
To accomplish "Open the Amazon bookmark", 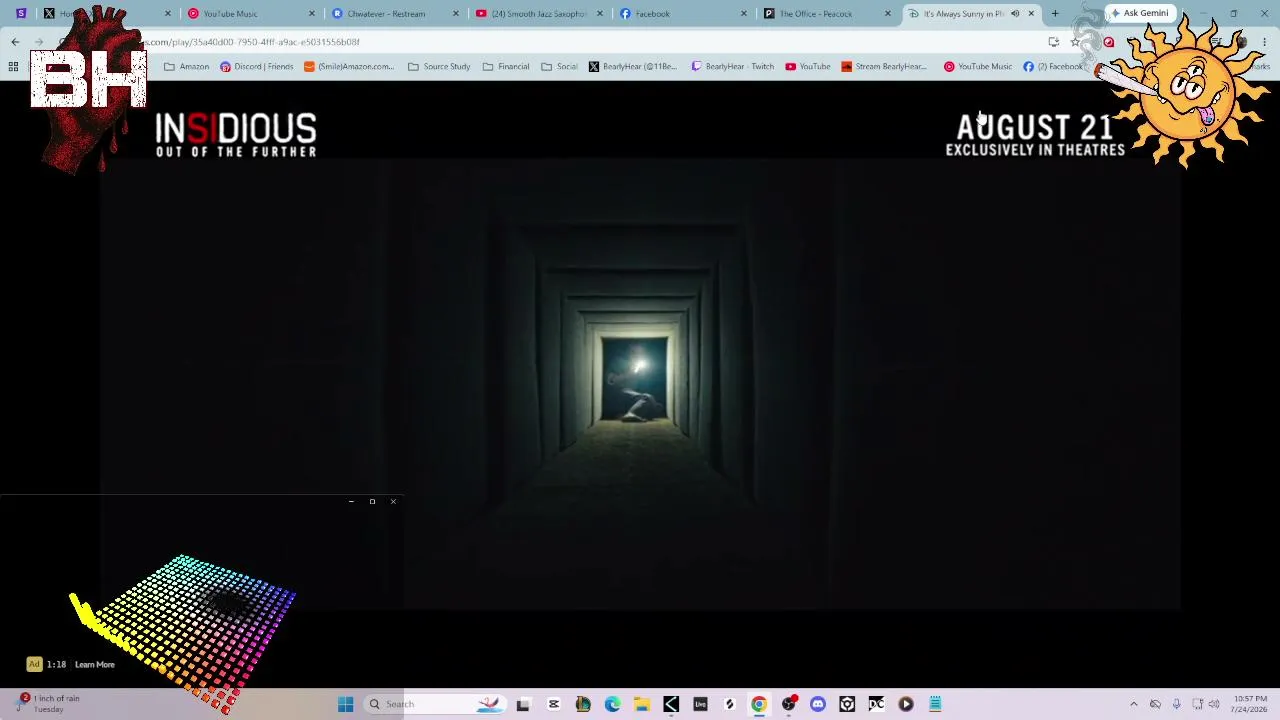I will pyautogui.click(x=186, y=67).
